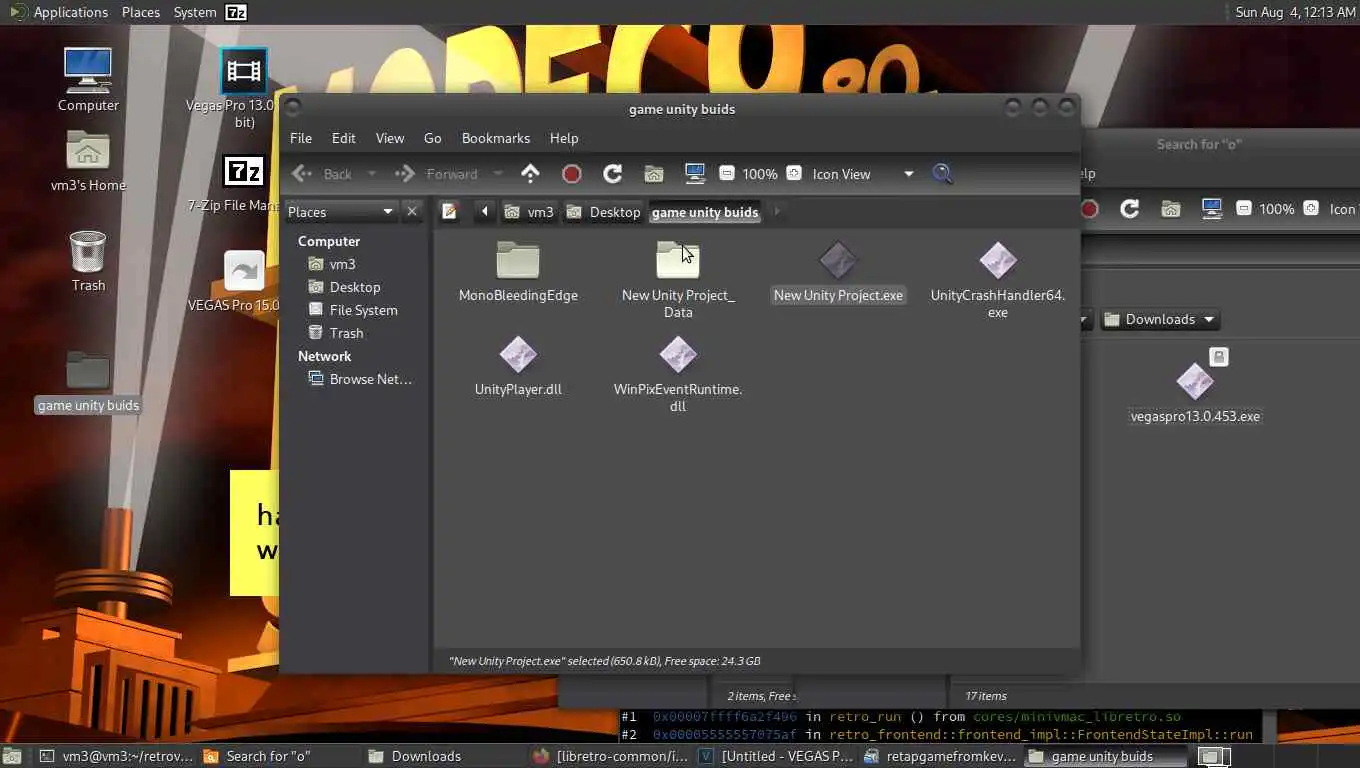1360x768 pixels.
Task: Click the stop icon in the background window
Action: [x=1089, y=209]
